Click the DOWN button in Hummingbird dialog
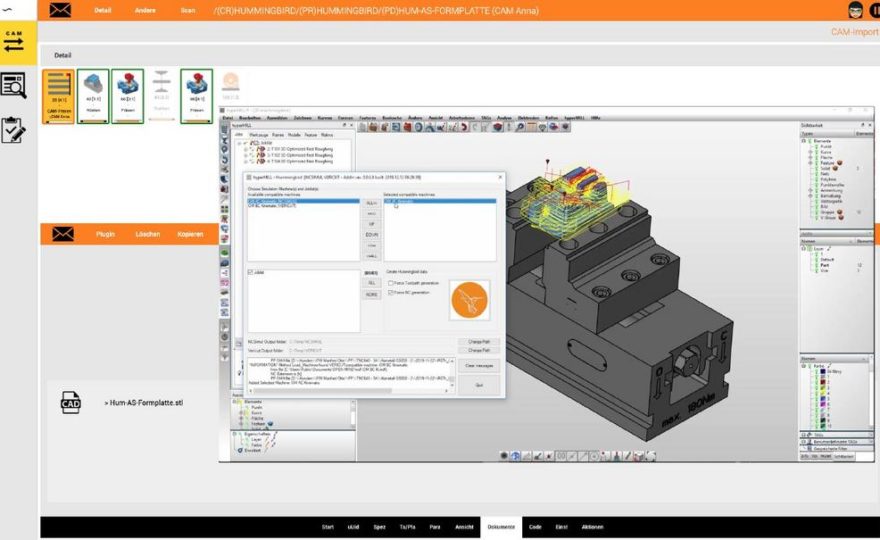Image resolution: width=880 pixels, height=540 pixels. (x=372, y=235)
